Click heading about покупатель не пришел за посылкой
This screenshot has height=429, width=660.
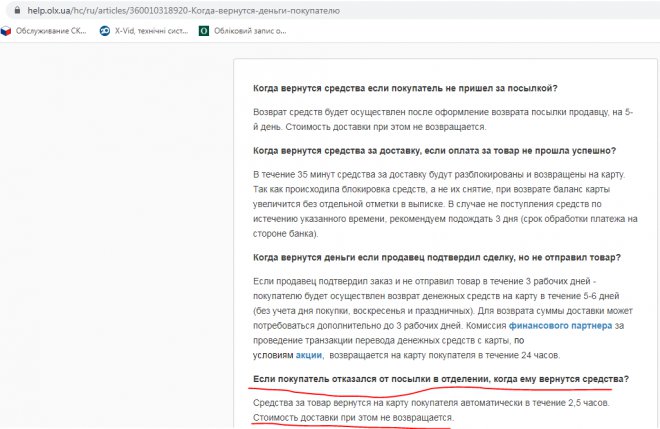pos(405,88)
